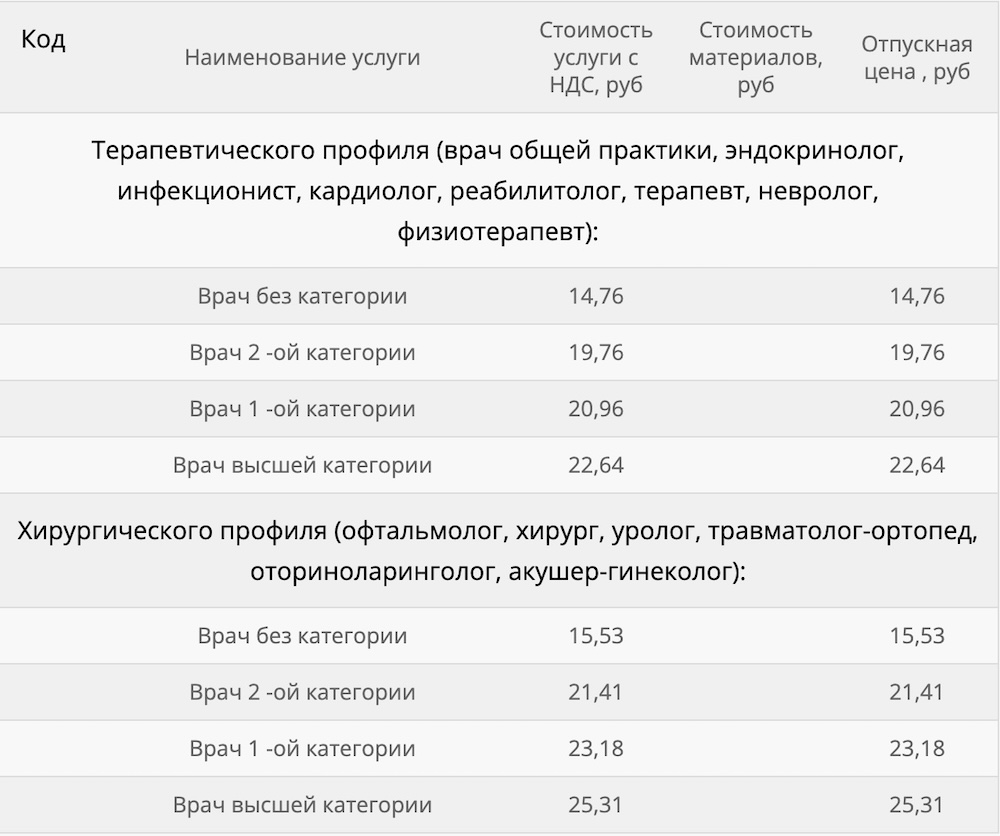
Task: Select surgical "Врач 2 -ой категории" row label
Action: (x=302, y=692)
